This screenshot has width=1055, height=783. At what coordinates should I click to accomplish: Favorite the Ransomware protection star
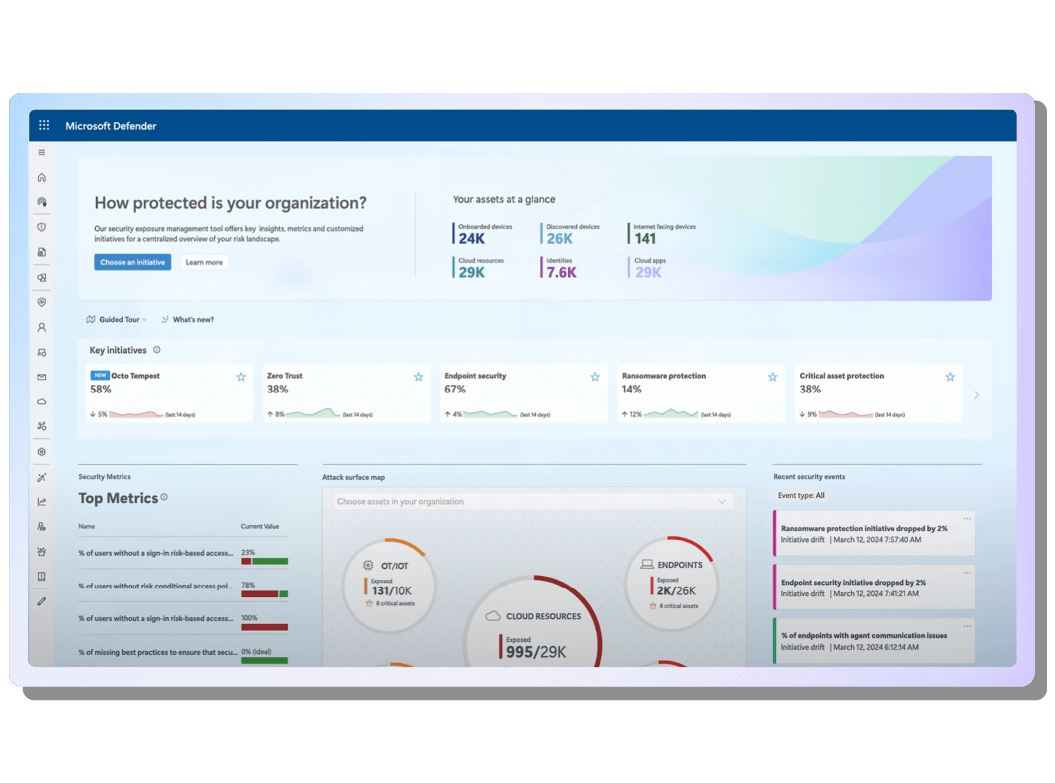coord(772,377)
